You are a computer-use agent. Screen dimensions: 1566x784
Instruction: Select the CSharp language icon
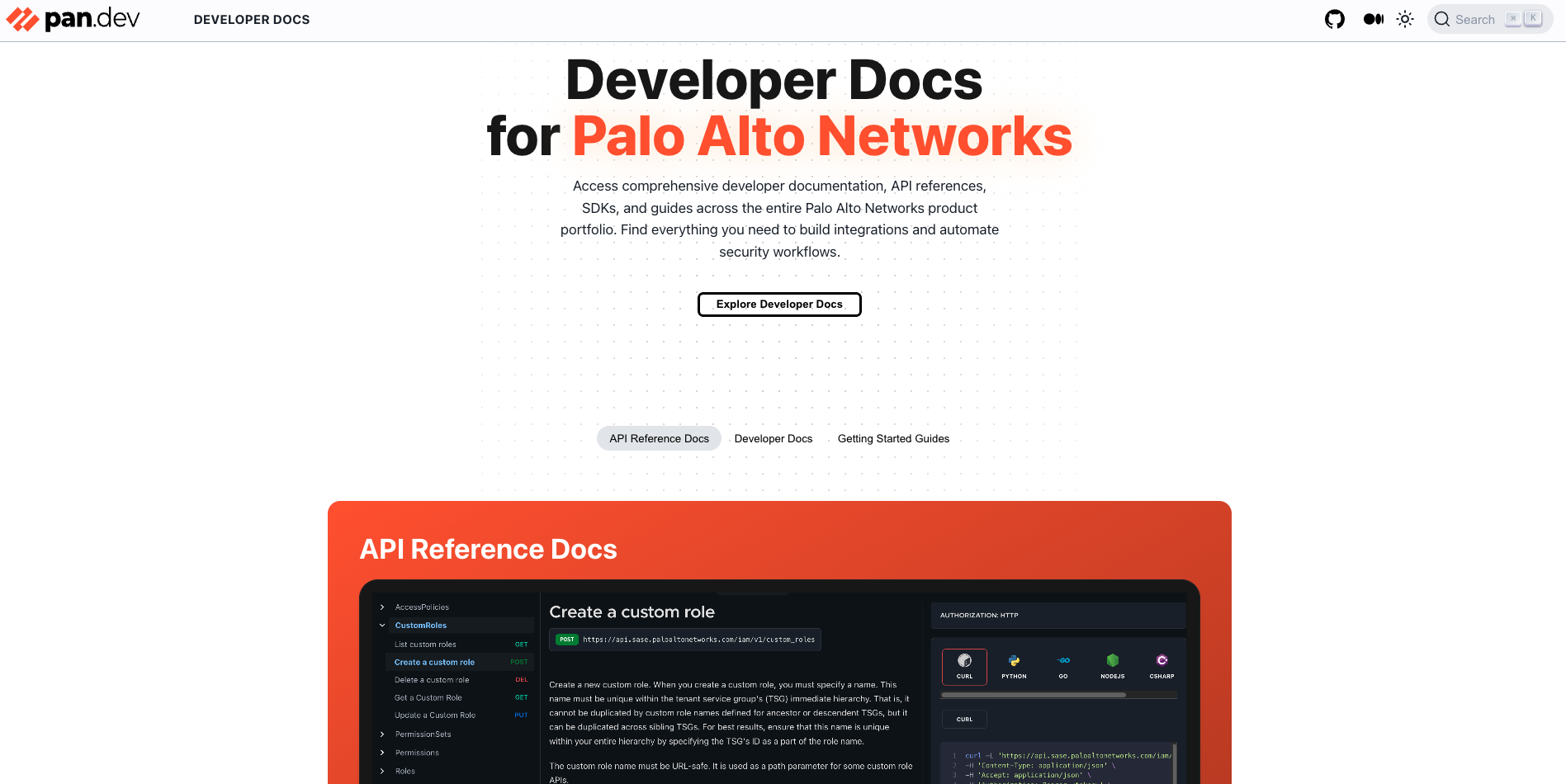[x=1161, y=667]
